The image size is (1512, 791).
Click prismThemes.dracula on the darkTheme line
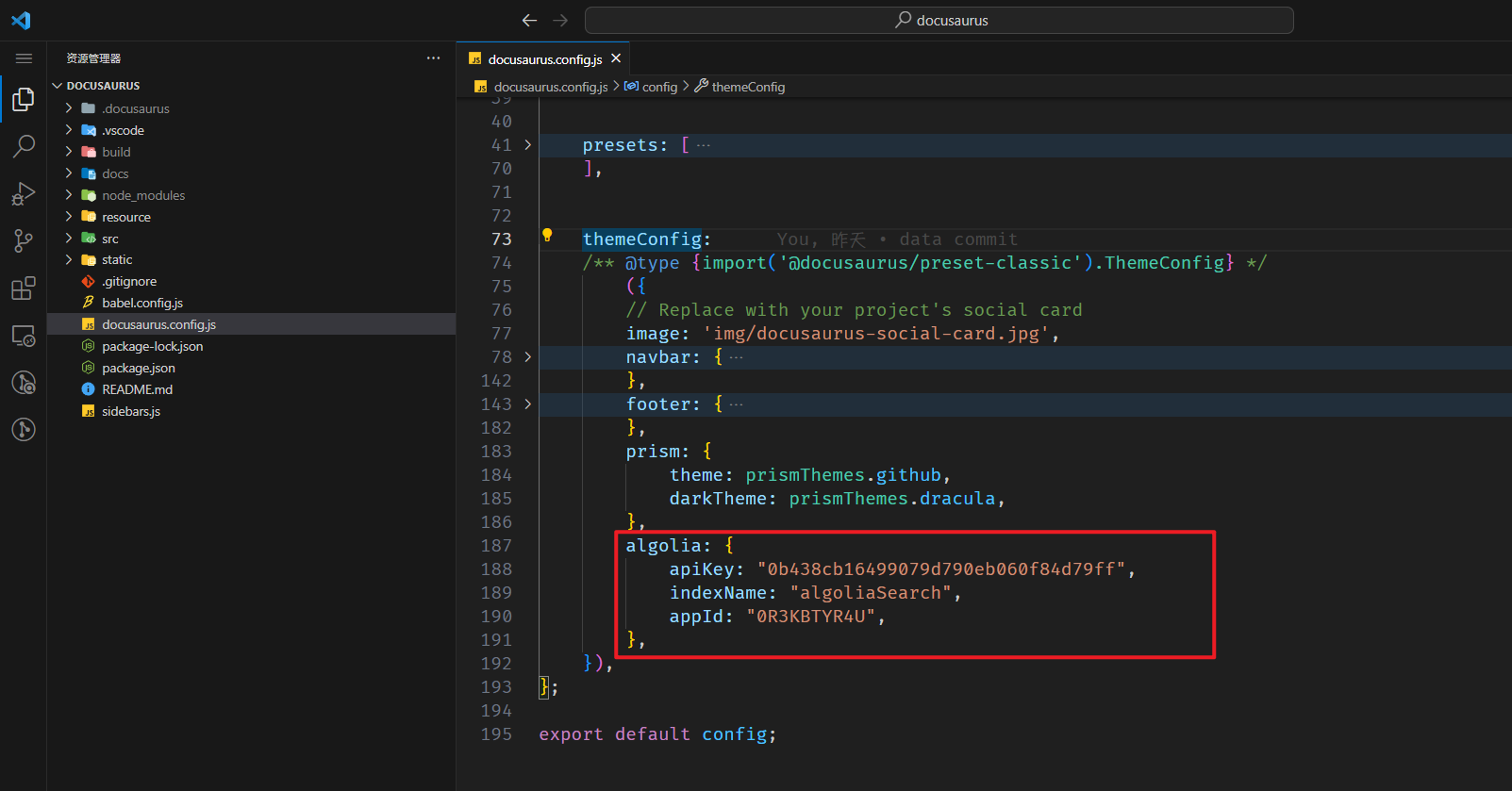892,499
